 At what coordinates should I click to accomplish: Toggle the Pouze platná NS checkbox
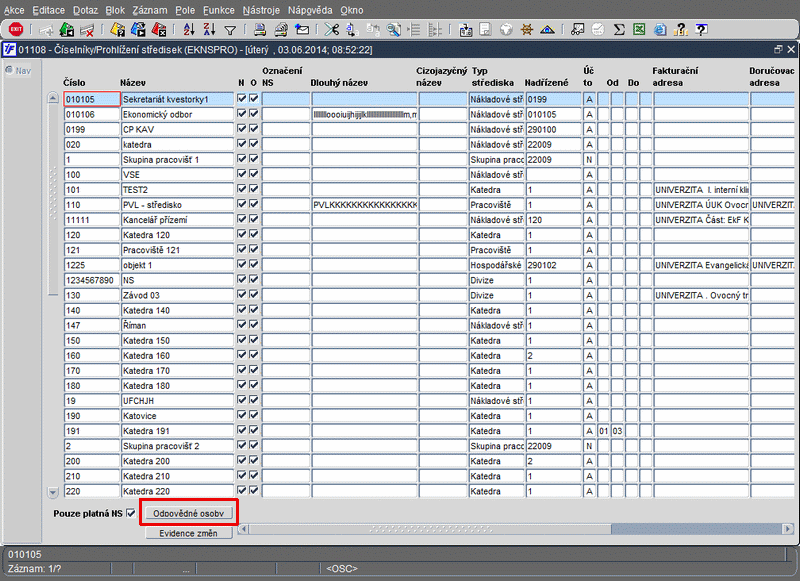(x=131, y=513)
